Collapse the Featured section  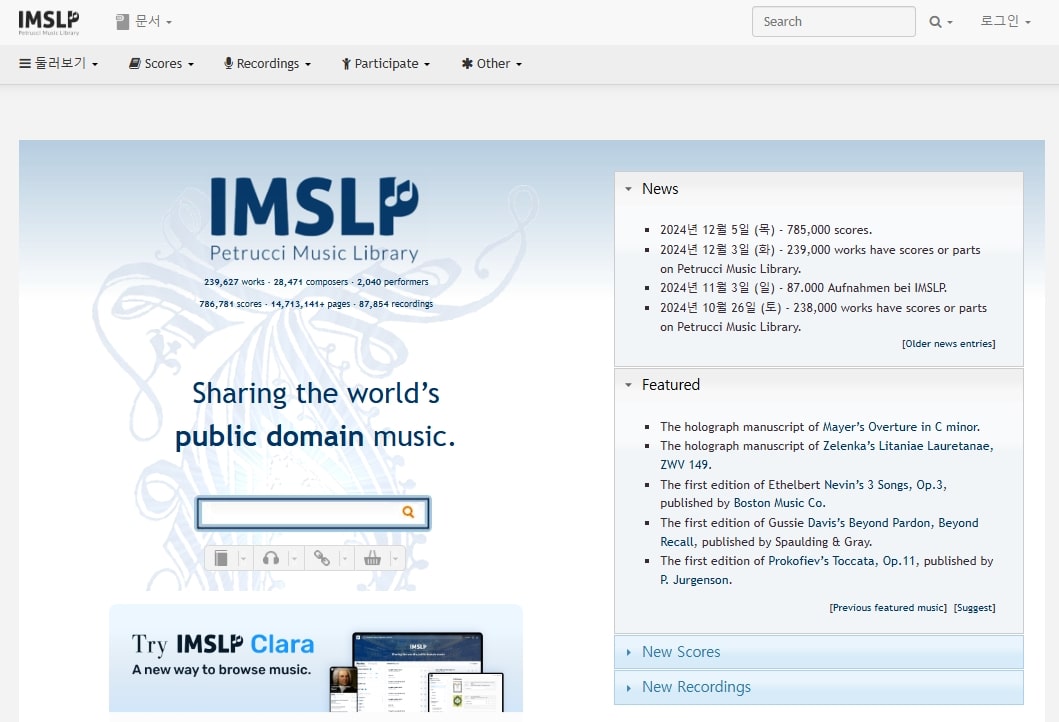(663, 385)
